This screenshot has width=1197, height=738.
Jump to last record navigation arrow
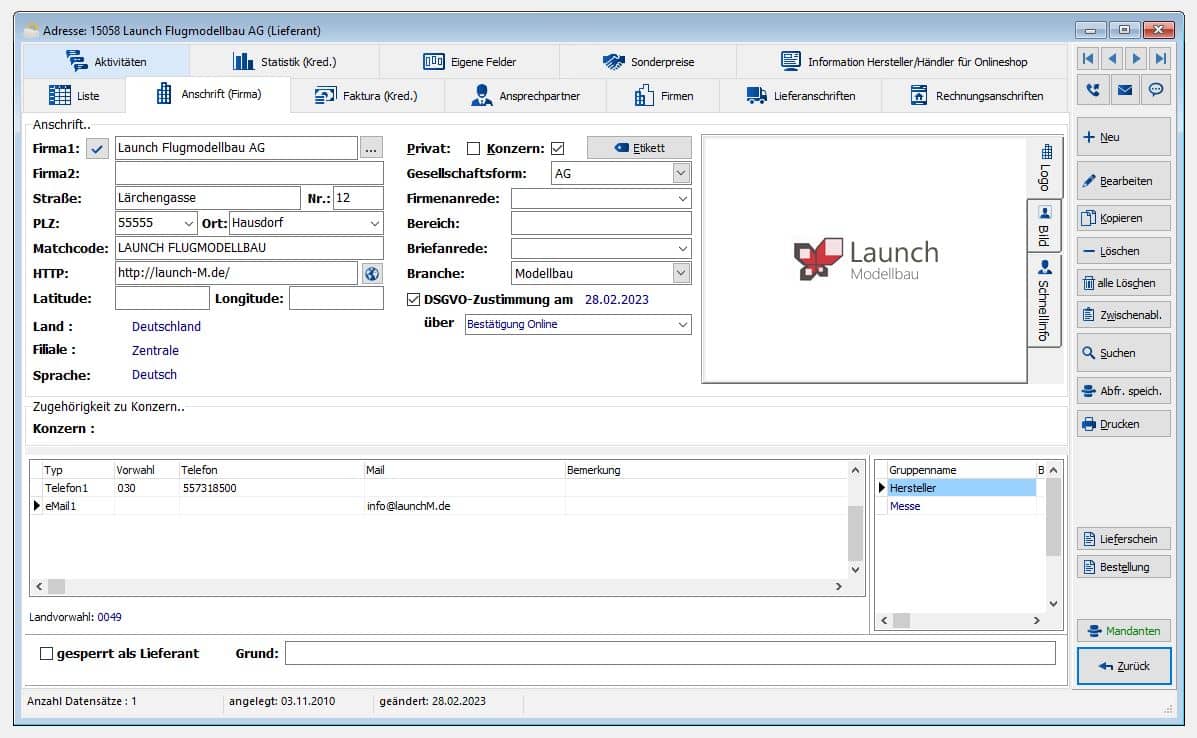click(1159, 59)
